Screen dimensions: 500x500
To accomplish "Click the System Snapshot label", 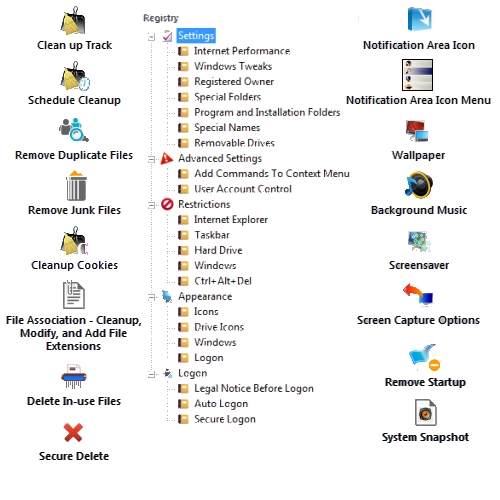I will point(425,437).
